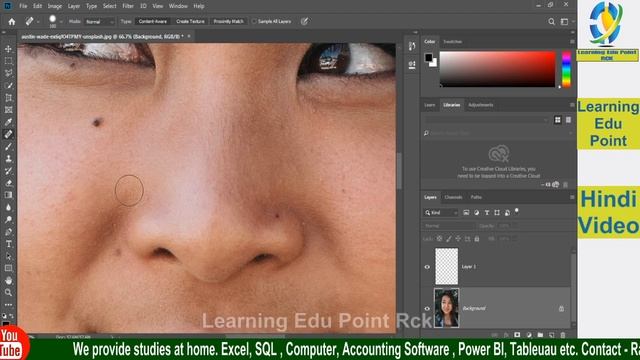640x360 pixels.
Task: Click the pressure-for-size pen icon
Action: click(x=304, y=22)
